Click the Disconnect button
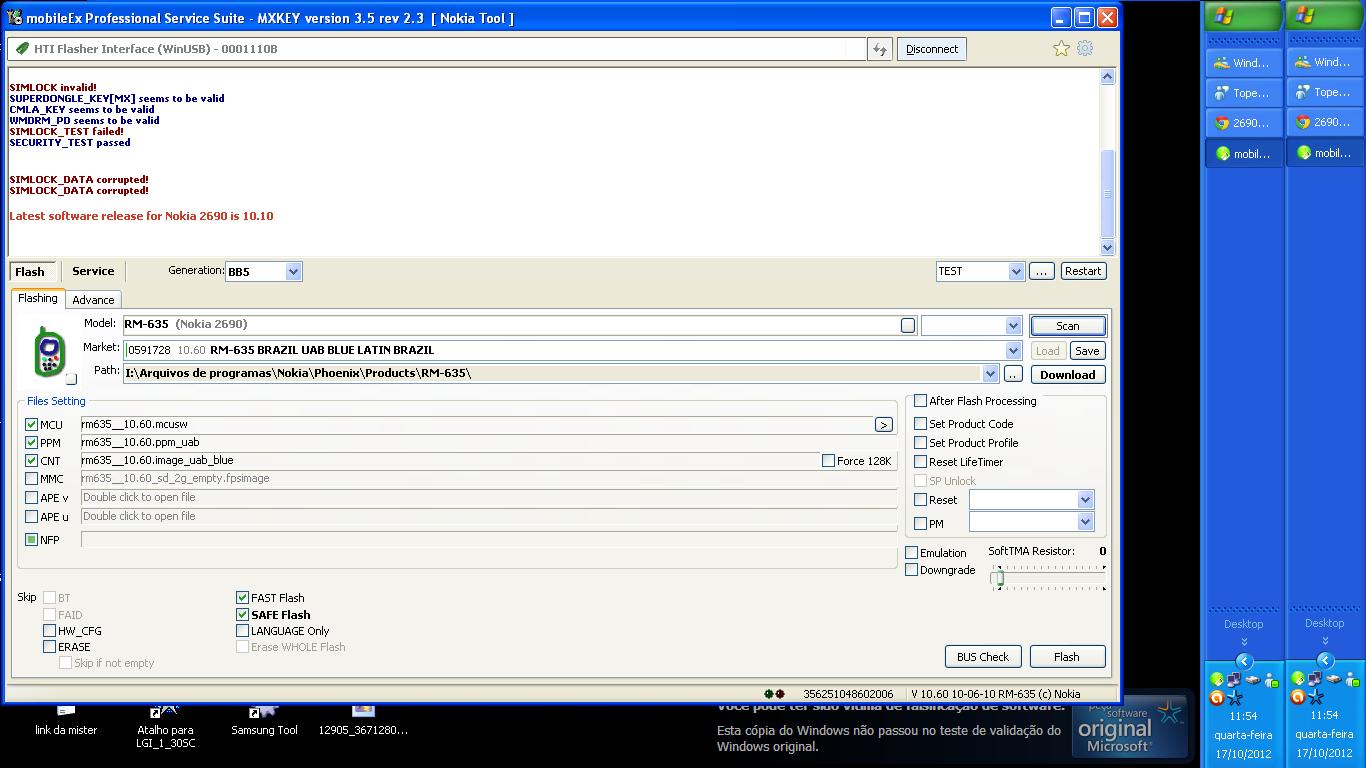The width and height of the screenshot is (1366, 768). [x=932, y=49]
